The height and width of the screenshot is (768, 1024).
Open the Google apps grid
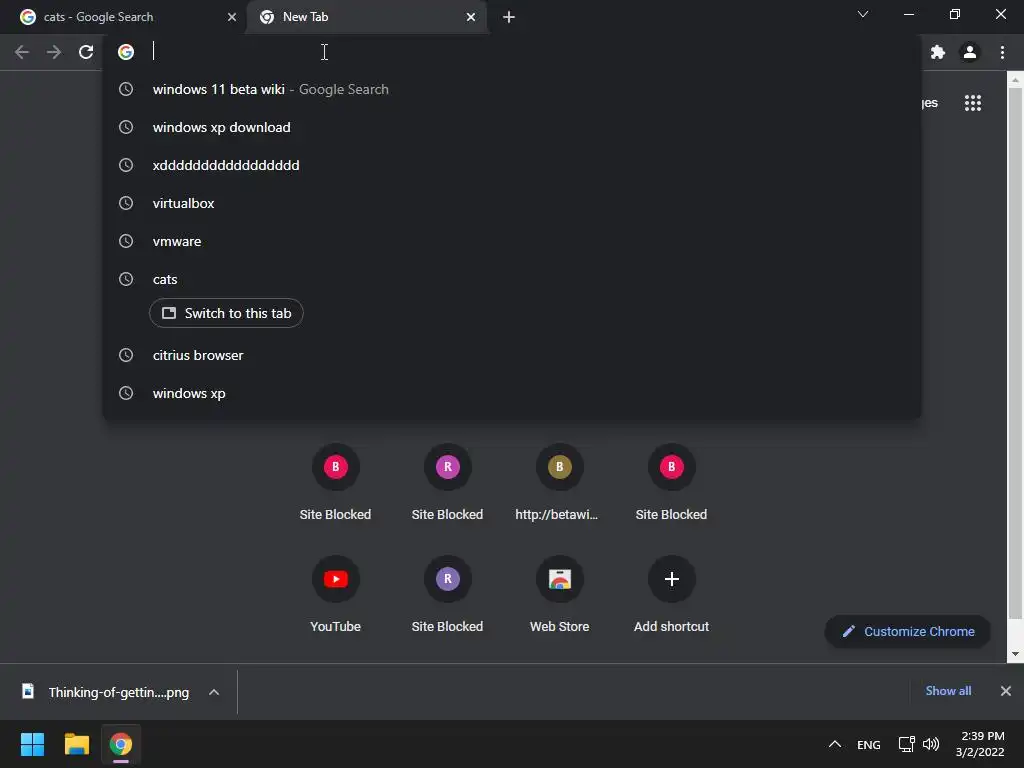(973, 103)
